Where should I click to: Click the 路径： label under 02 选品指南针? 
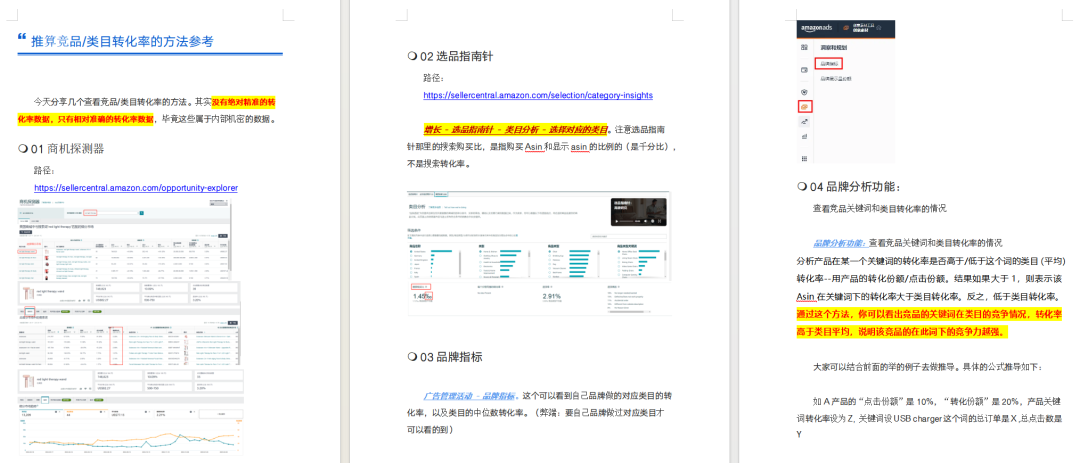tap(435, 78)
